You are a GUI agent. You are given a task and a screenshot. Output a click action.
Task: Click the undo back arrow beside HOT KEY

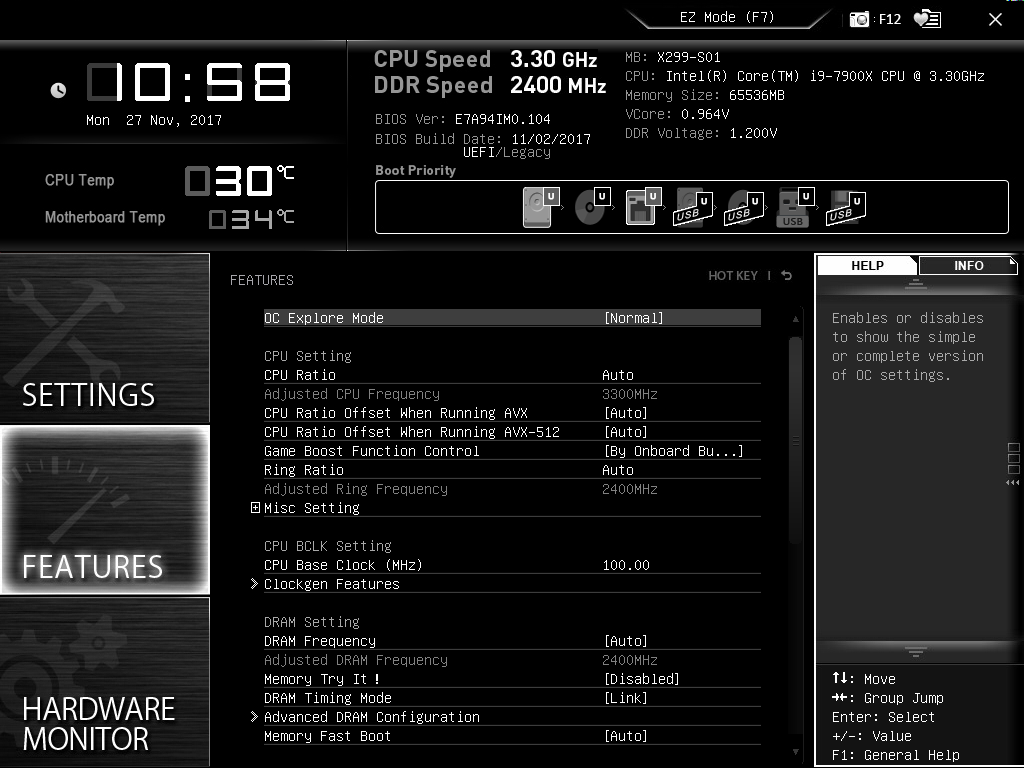point(787,276)
